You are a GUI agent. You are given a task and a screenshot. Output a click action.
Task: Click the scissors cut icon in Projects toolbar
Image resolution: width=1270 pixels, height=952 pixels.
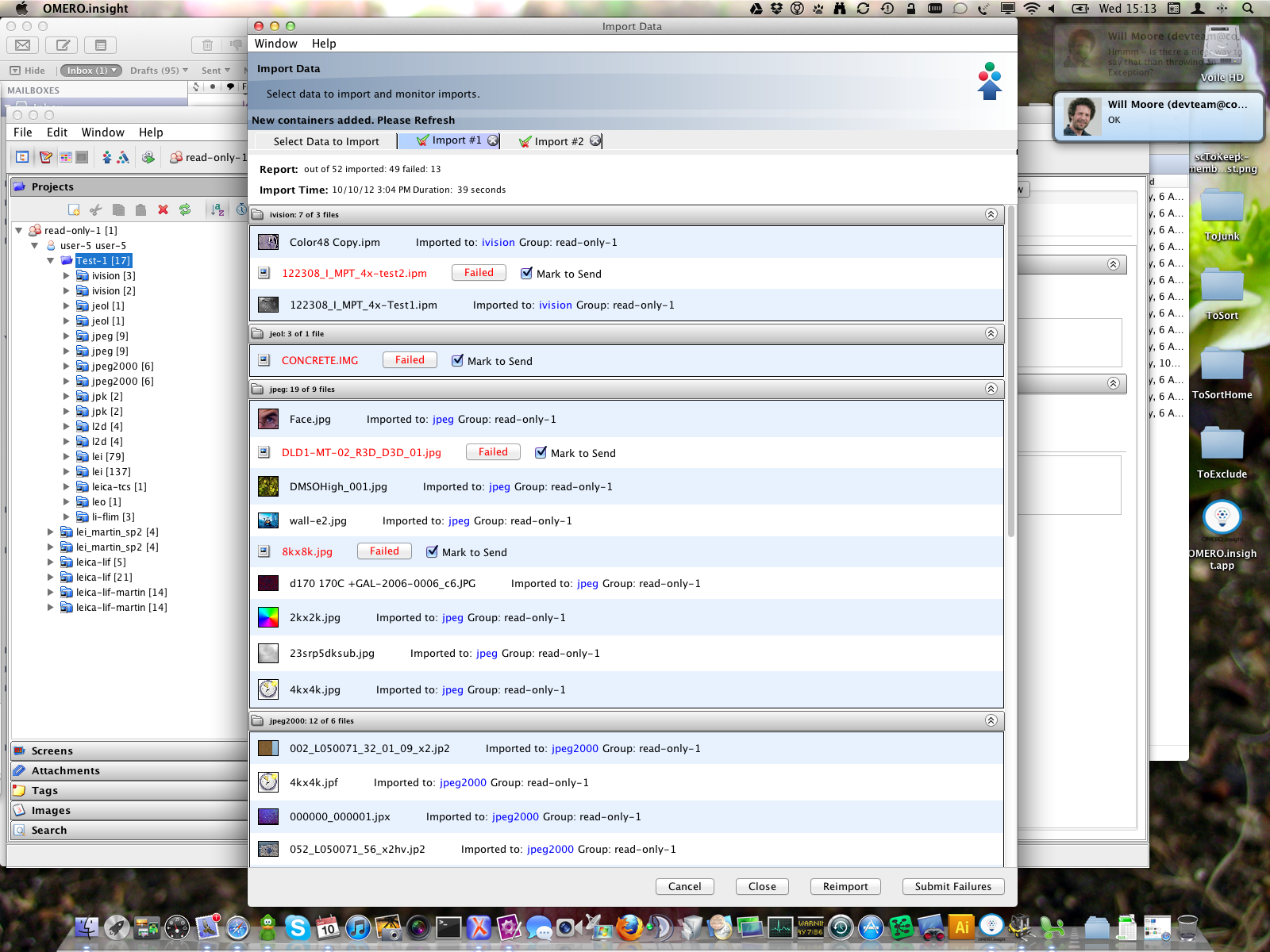96,209
